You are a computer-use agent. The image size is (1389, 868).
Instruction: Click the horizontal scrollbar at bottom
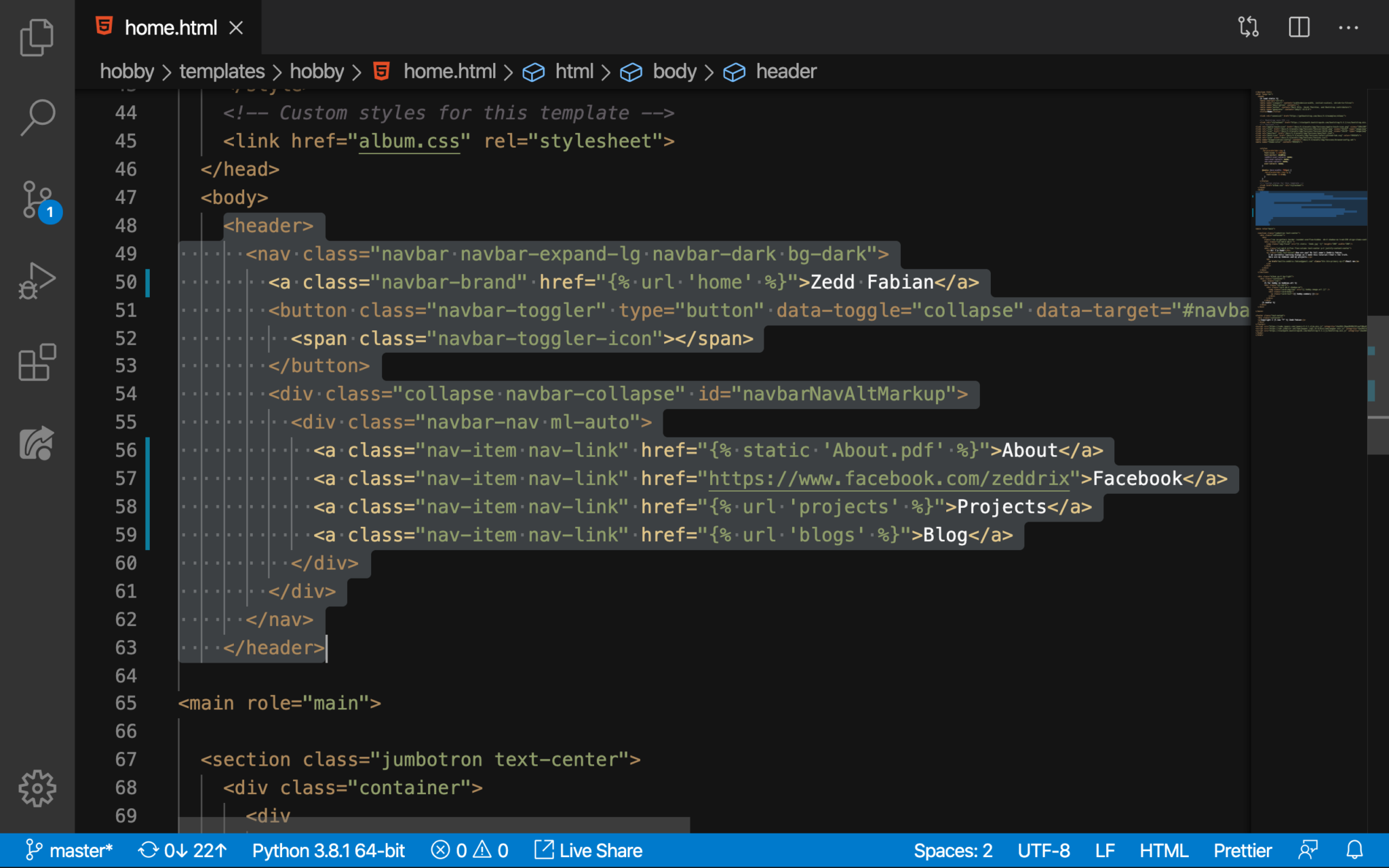[x=434, y=825]
